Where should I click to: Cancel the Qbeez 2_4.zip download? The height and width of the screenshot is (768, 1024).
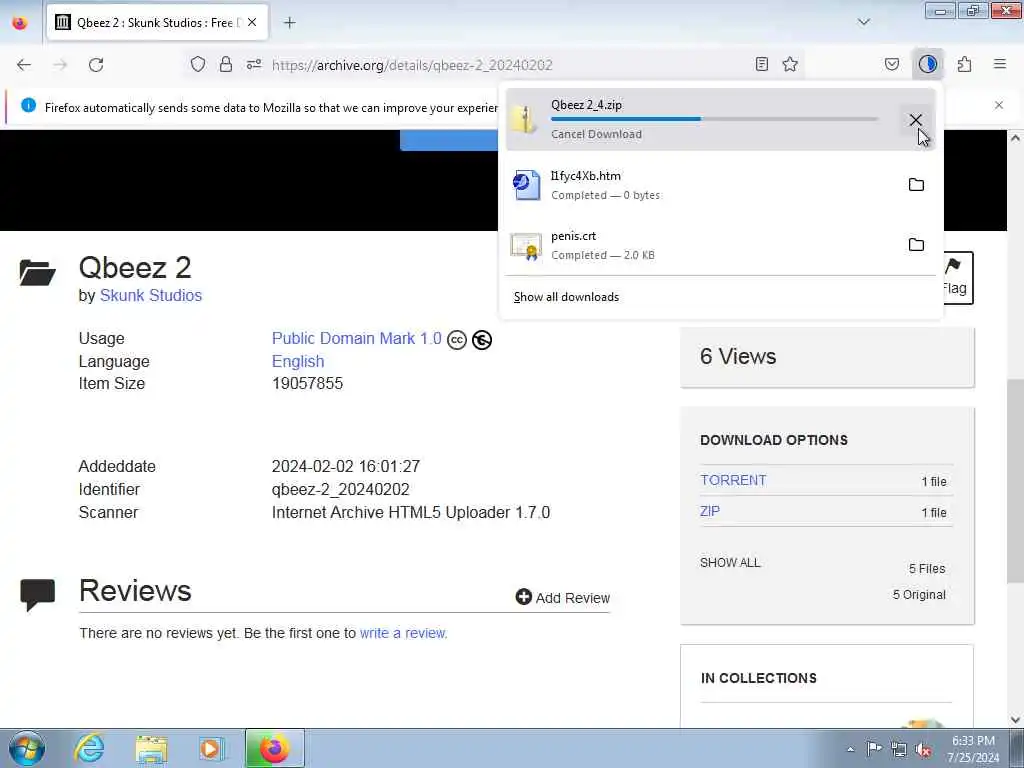click(916, 120)
